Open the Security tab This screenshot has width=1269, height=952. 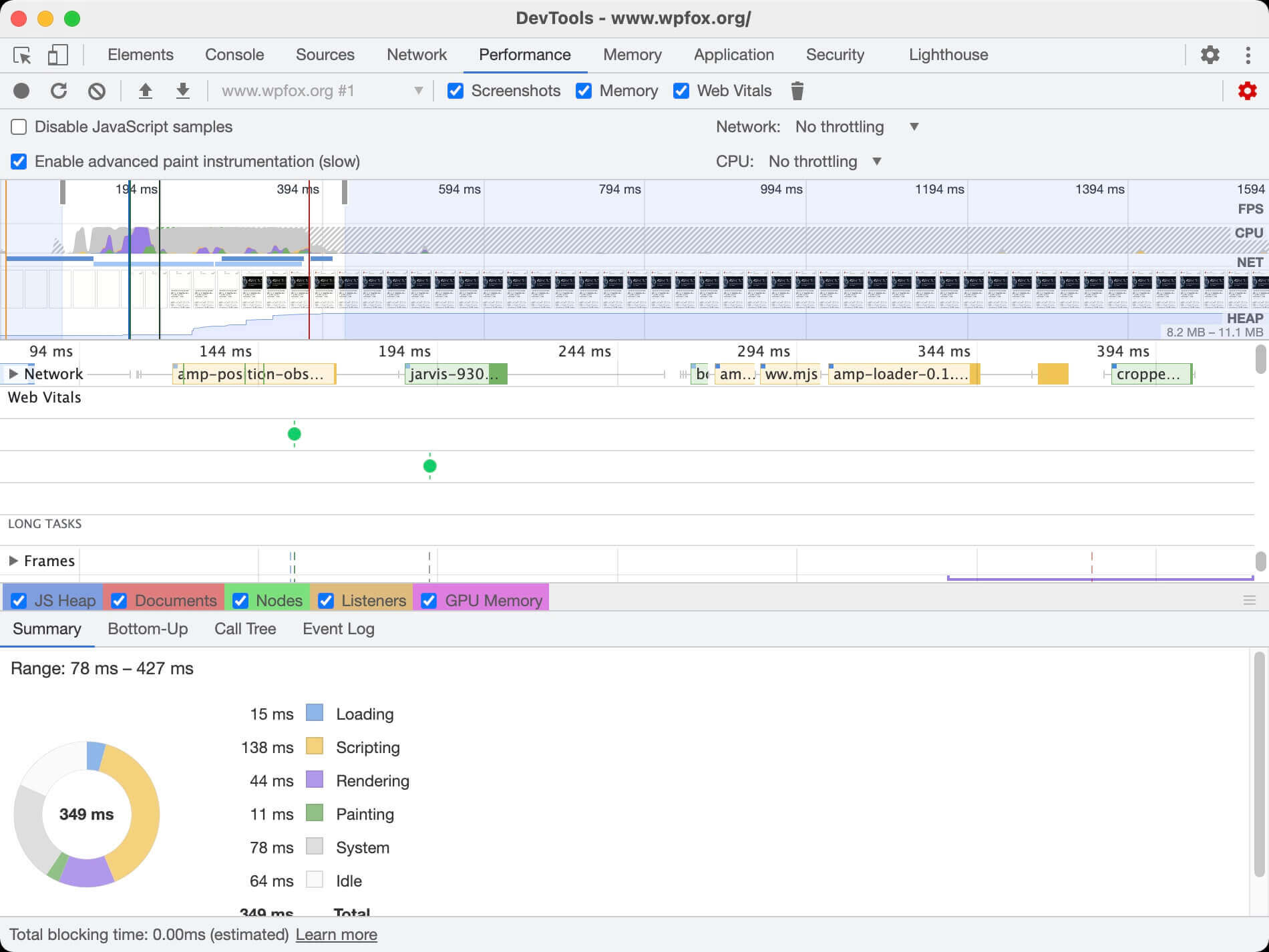click(835, 55)
